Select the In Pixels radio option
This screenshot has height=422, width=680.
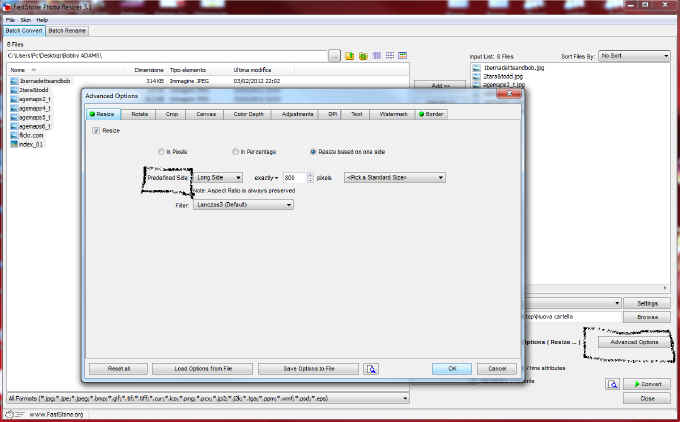click(x=161, y=152)
